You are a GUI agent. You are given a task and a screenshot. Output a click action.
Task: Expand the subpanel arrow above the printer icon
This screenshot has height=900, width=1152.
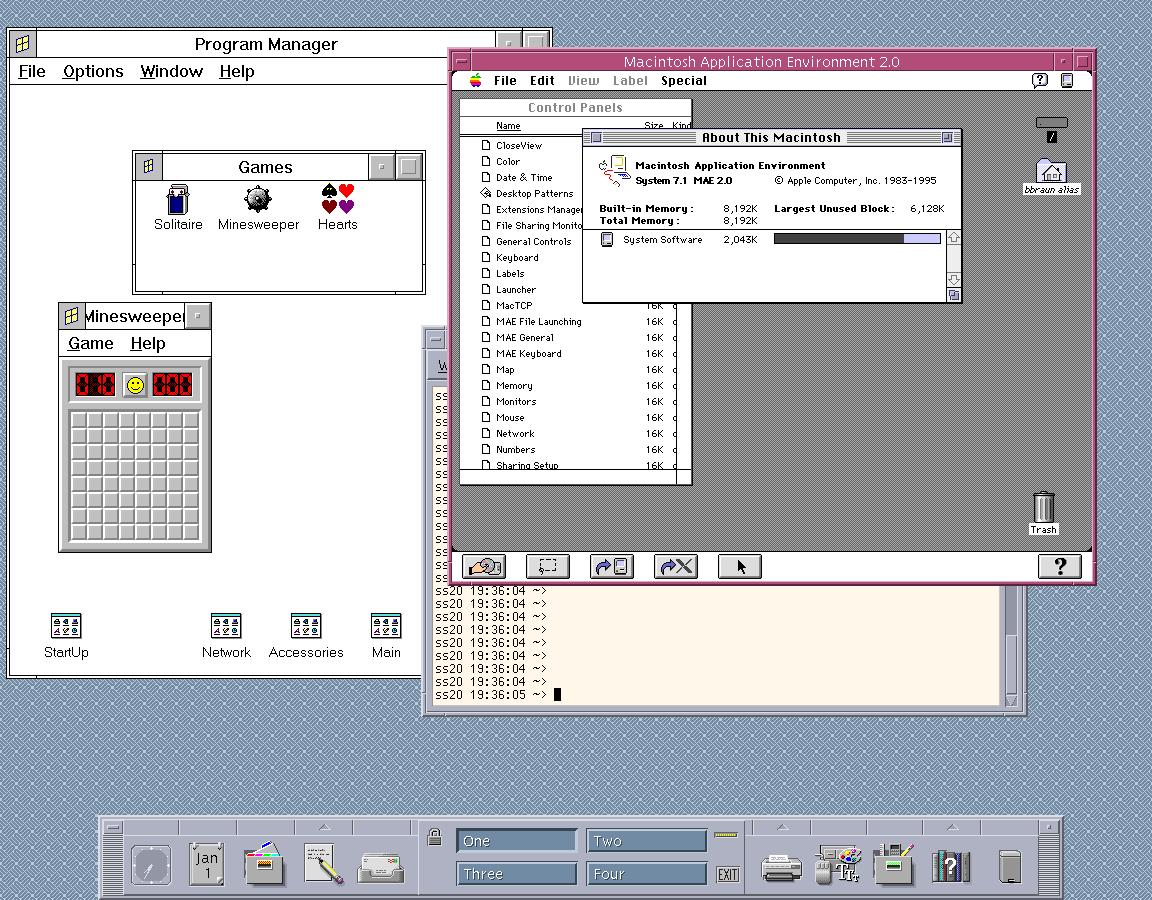781,827
